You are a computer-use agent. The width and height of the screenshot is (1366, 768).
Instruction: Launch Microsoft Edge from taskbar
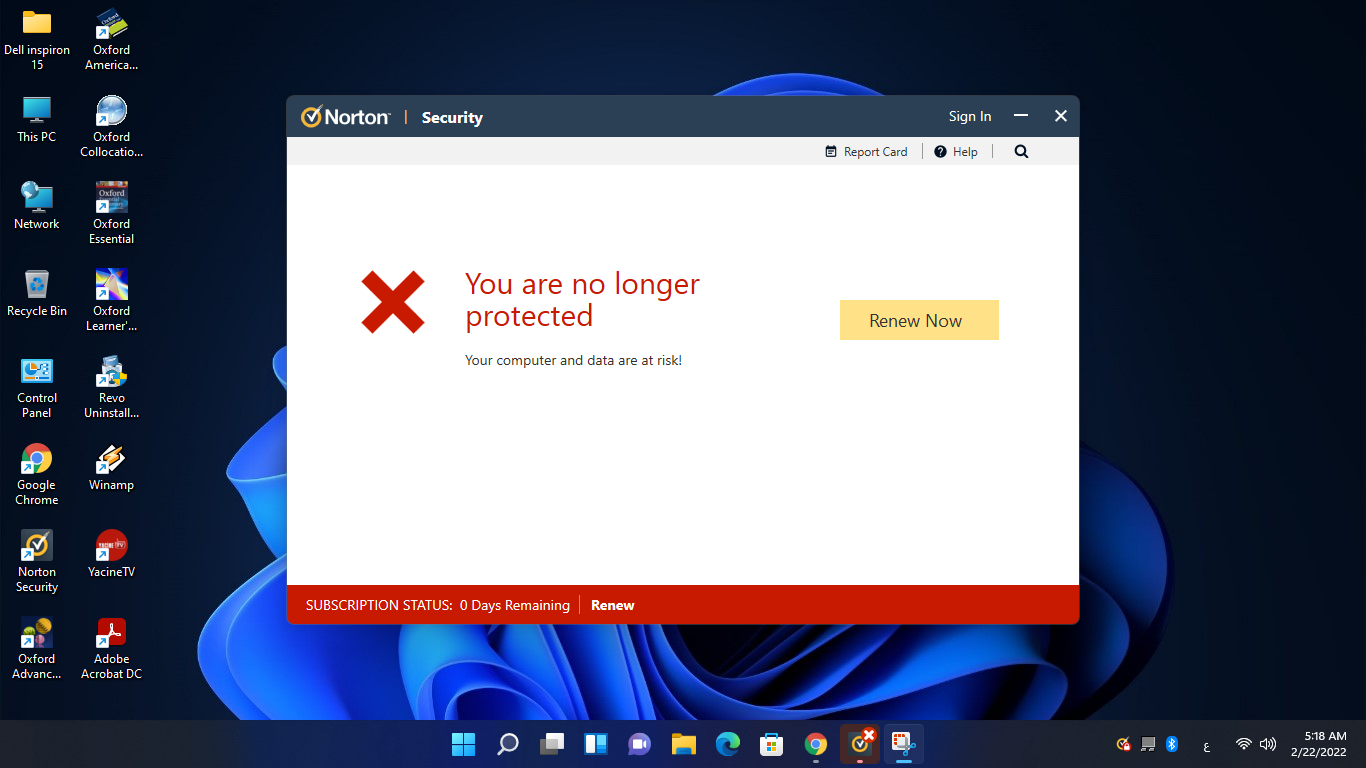pos(728,744)
